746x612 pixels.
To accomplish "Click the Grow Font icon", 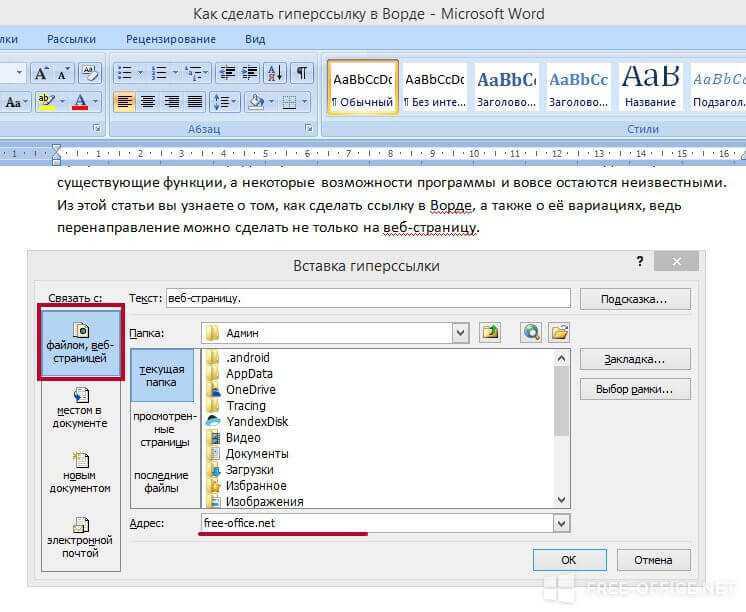I will click(41, 73).
